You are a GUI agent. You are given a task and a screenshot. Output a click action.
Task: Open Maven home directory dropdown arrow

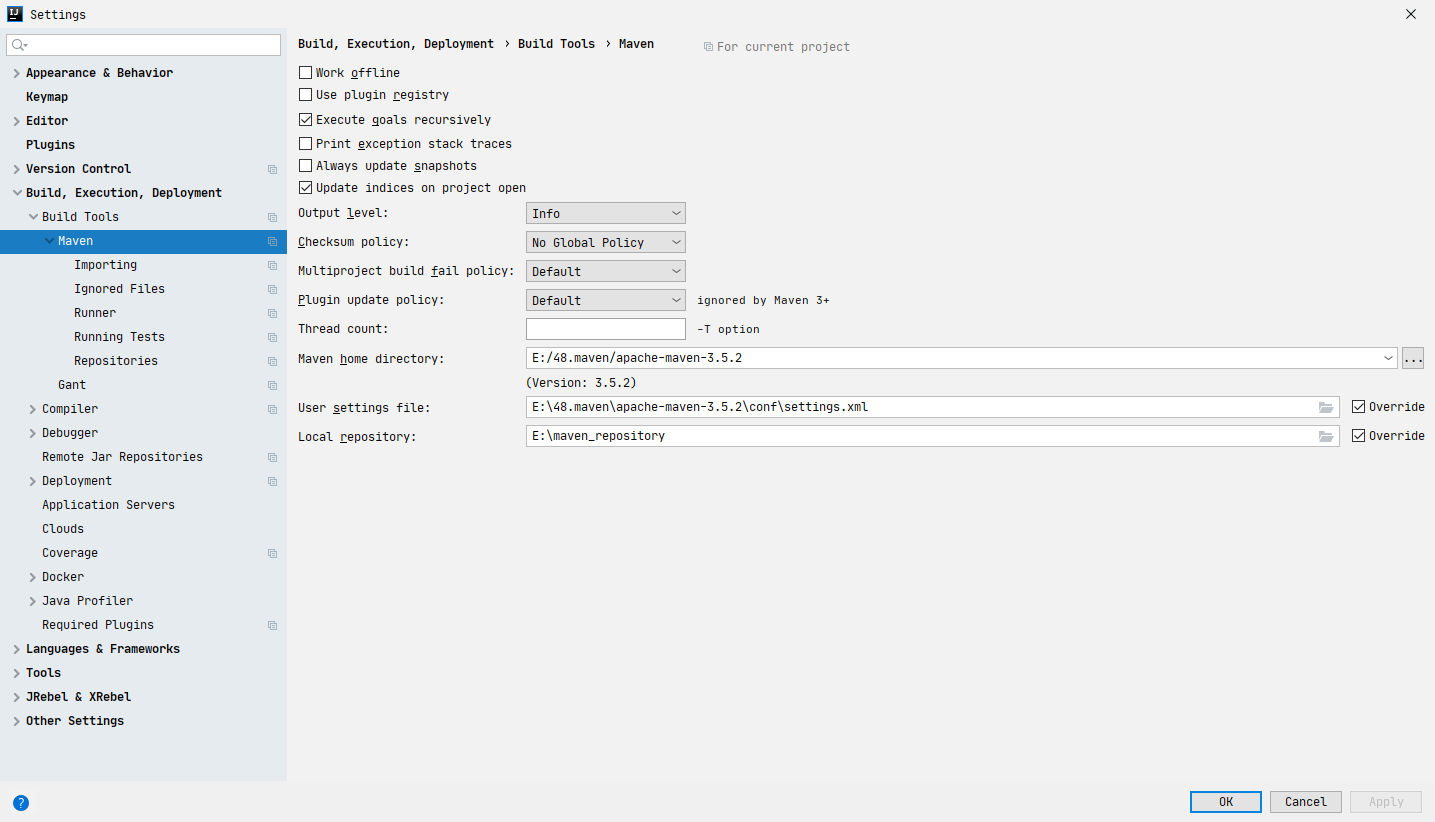[x=1388, y=358]
